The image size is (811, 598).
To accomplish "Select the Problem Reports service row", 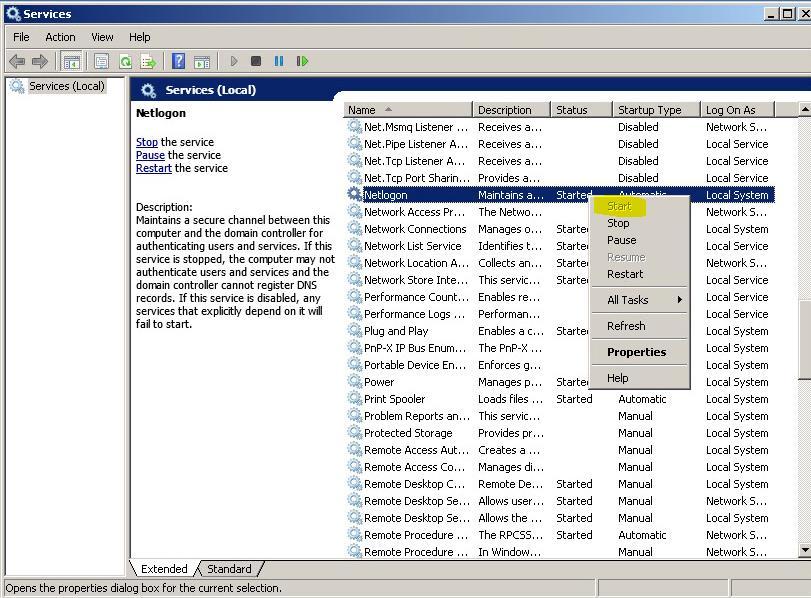I will tap(561, 416).
